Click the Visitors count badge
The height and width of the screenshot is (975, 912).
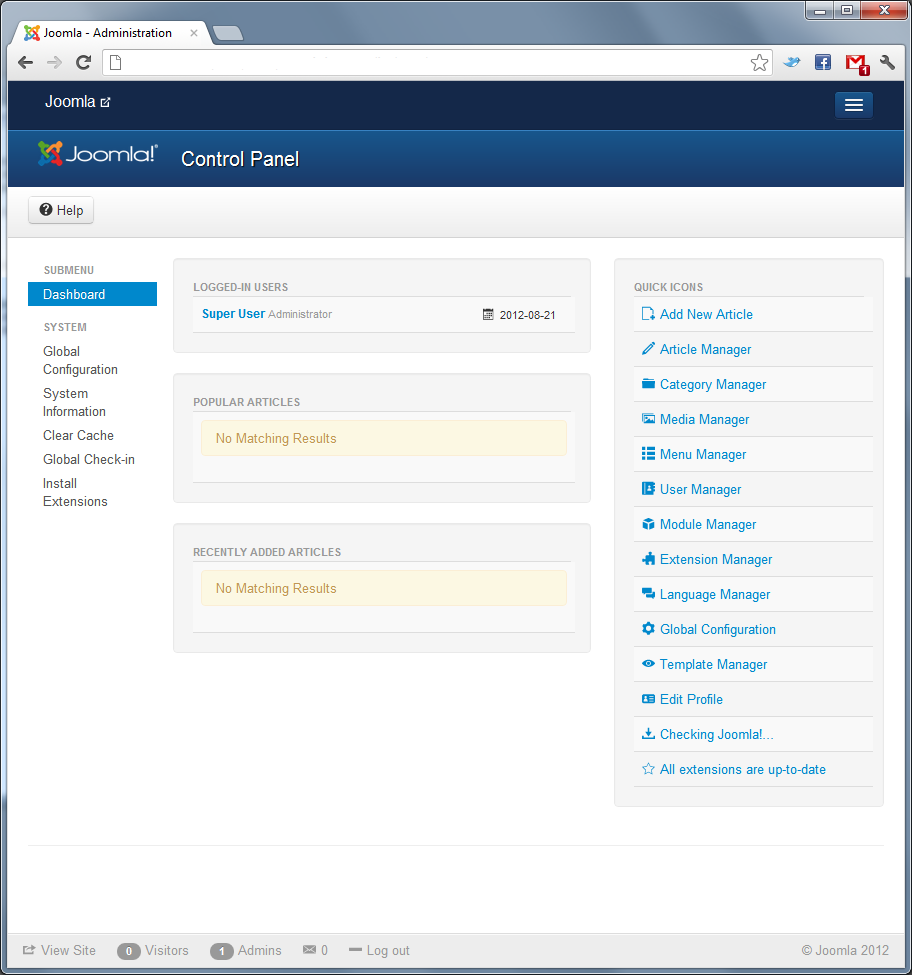tap(129, 951)
